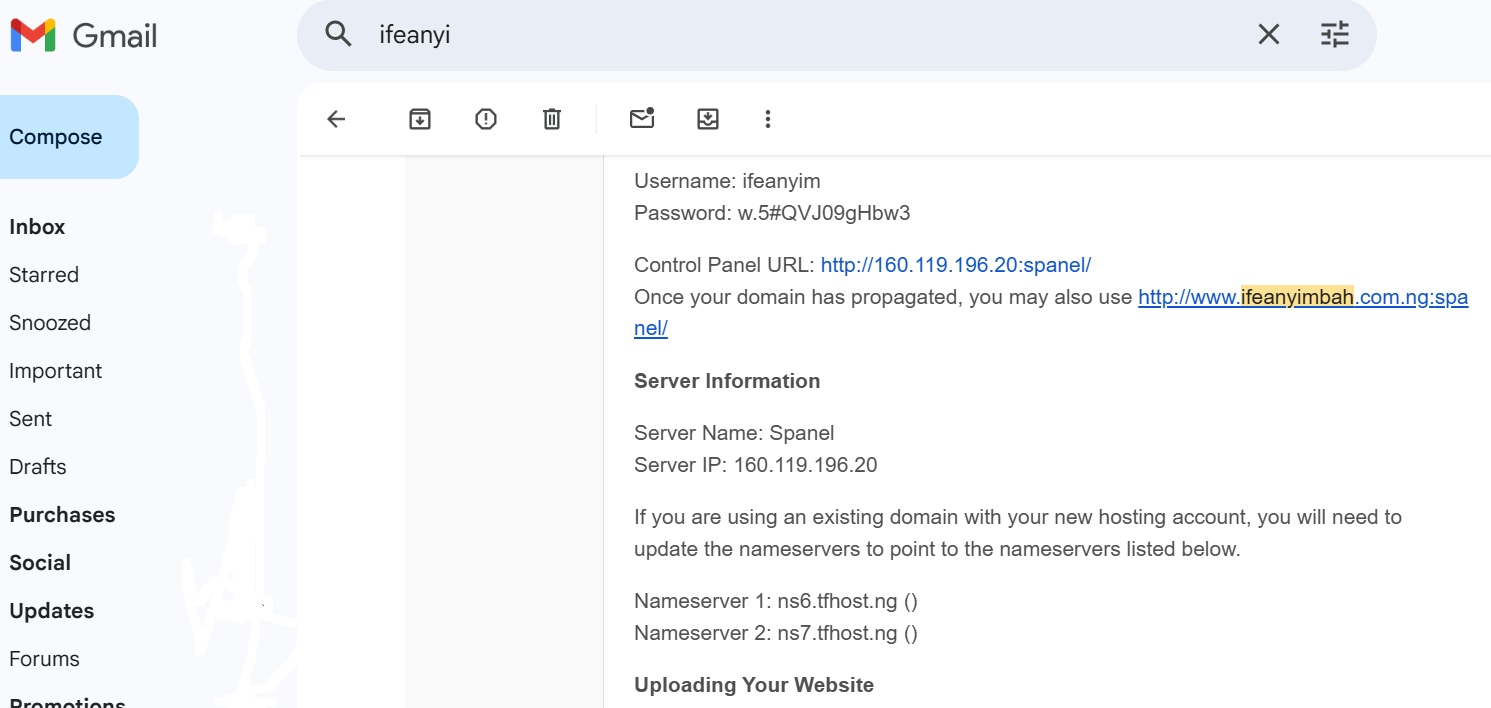Open the 160.119.196.20 control panel link
Viewport: 1491px width, 708px height.
tap(955, 265)
